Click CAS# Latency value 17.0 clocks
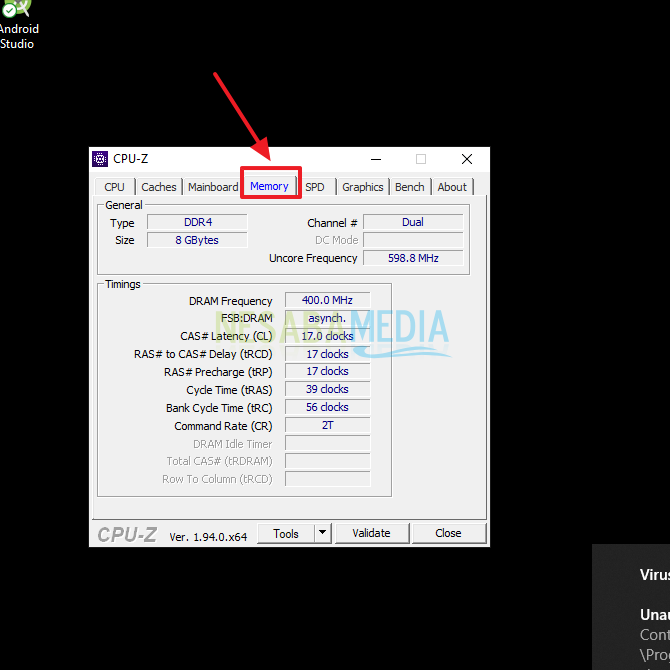The width and height of the screenshot is (670, 670). pyautogui.click(x=328, y=336)
